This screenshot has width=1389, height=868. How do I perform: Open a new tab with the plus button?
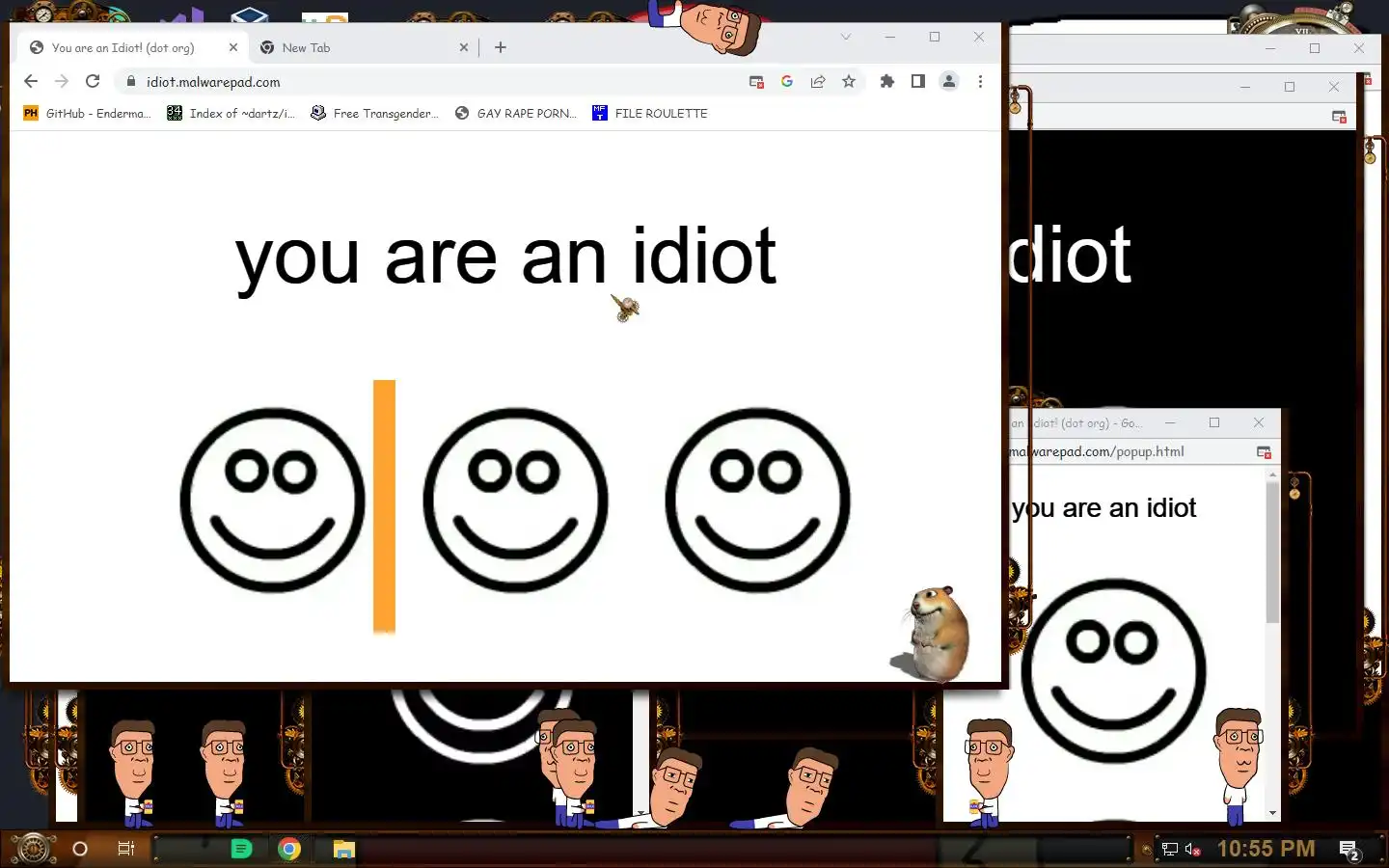(501, 47)
